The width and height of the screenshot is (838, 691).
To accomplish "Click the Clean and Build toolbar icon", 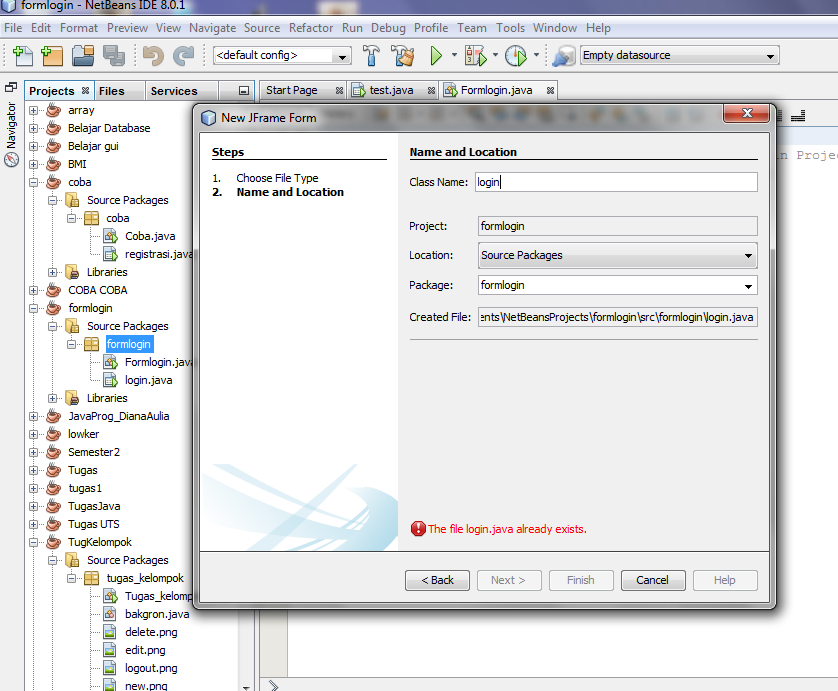I will coord(402,57).
